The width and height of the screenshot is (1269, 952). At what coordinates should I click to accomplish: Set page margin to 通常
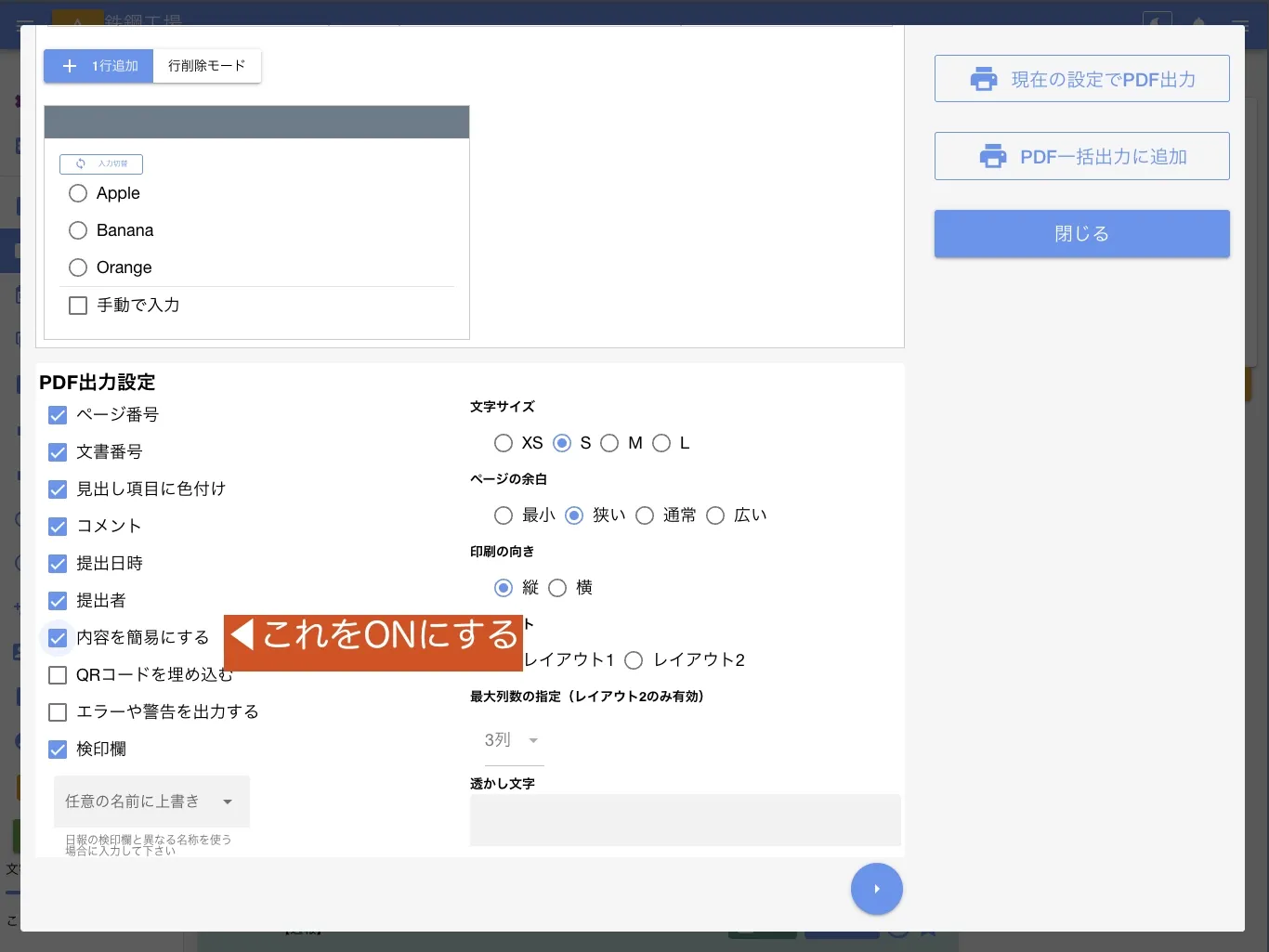[x=645, y=515]
